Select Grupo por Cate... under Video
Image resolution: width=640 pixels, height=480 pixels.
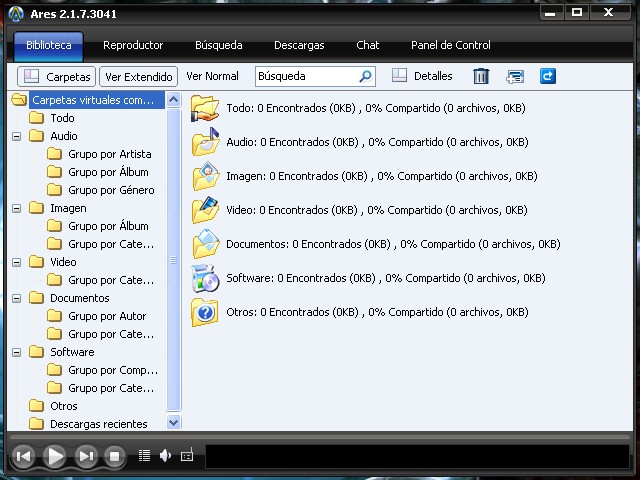[111, 280]
